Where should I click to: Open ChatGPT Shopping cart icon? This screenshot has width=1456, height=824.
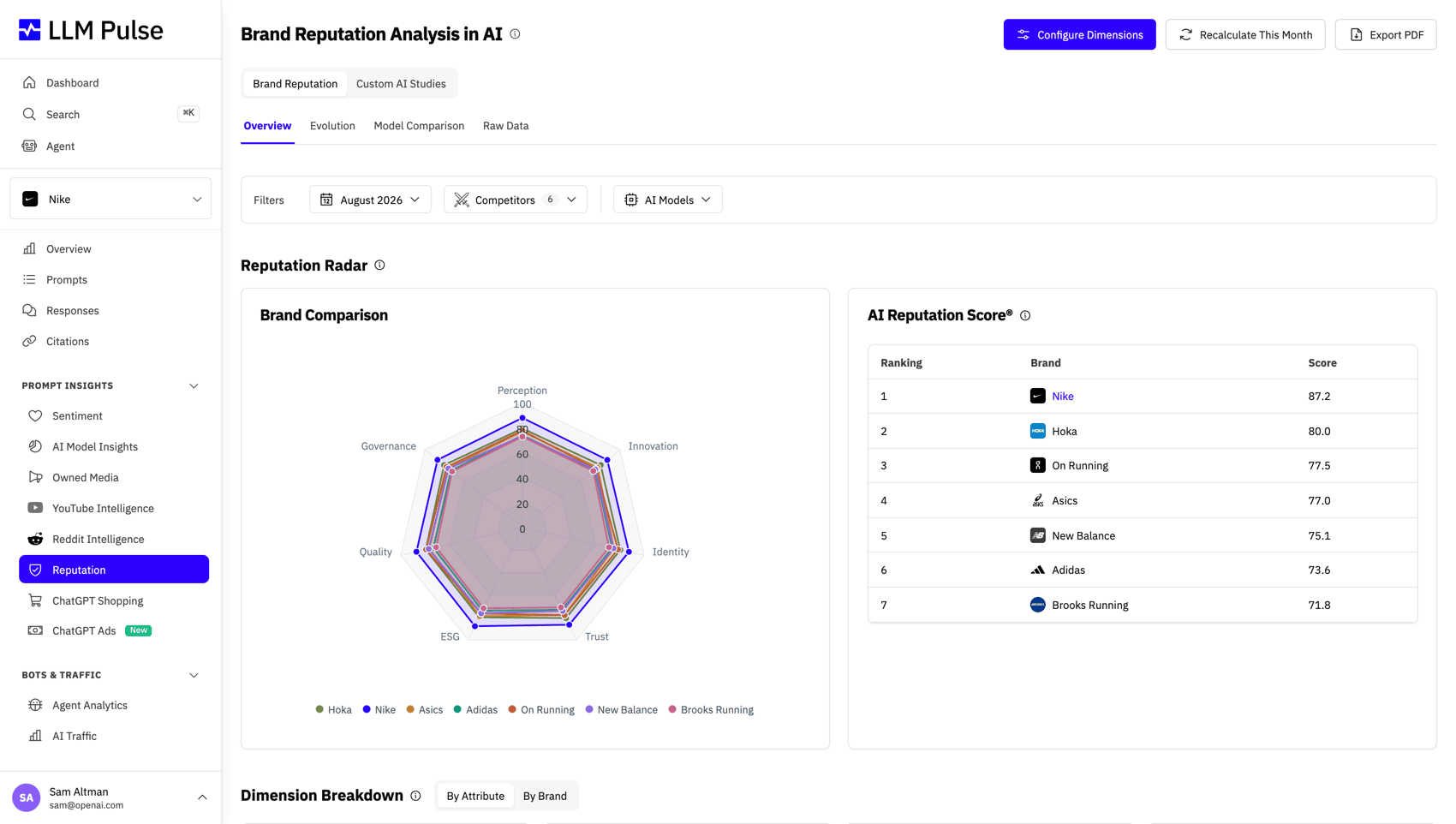pos(35,601)
